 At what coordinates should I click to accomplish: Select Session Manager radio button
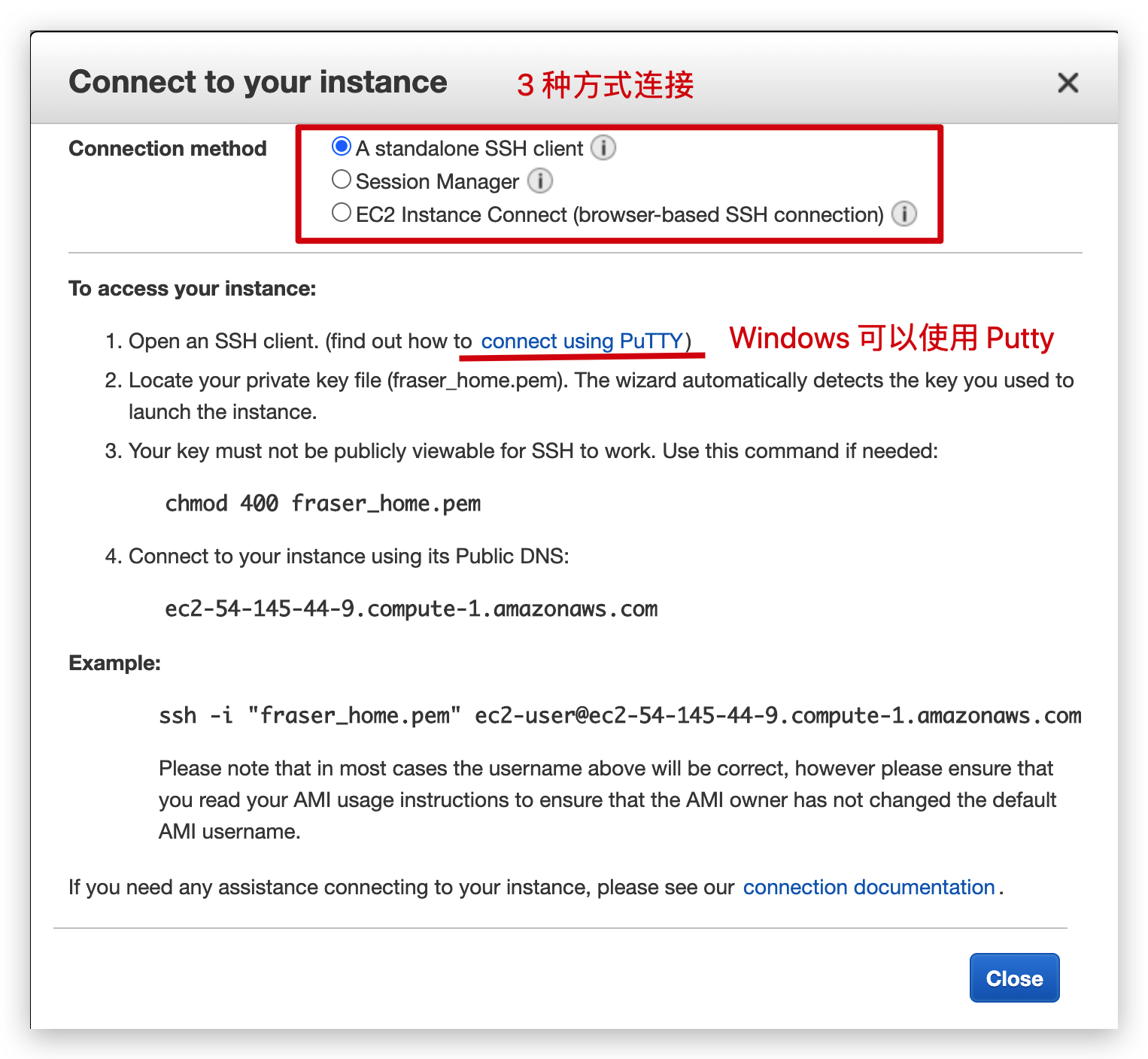pyautogui.click(x=342, y=180)
